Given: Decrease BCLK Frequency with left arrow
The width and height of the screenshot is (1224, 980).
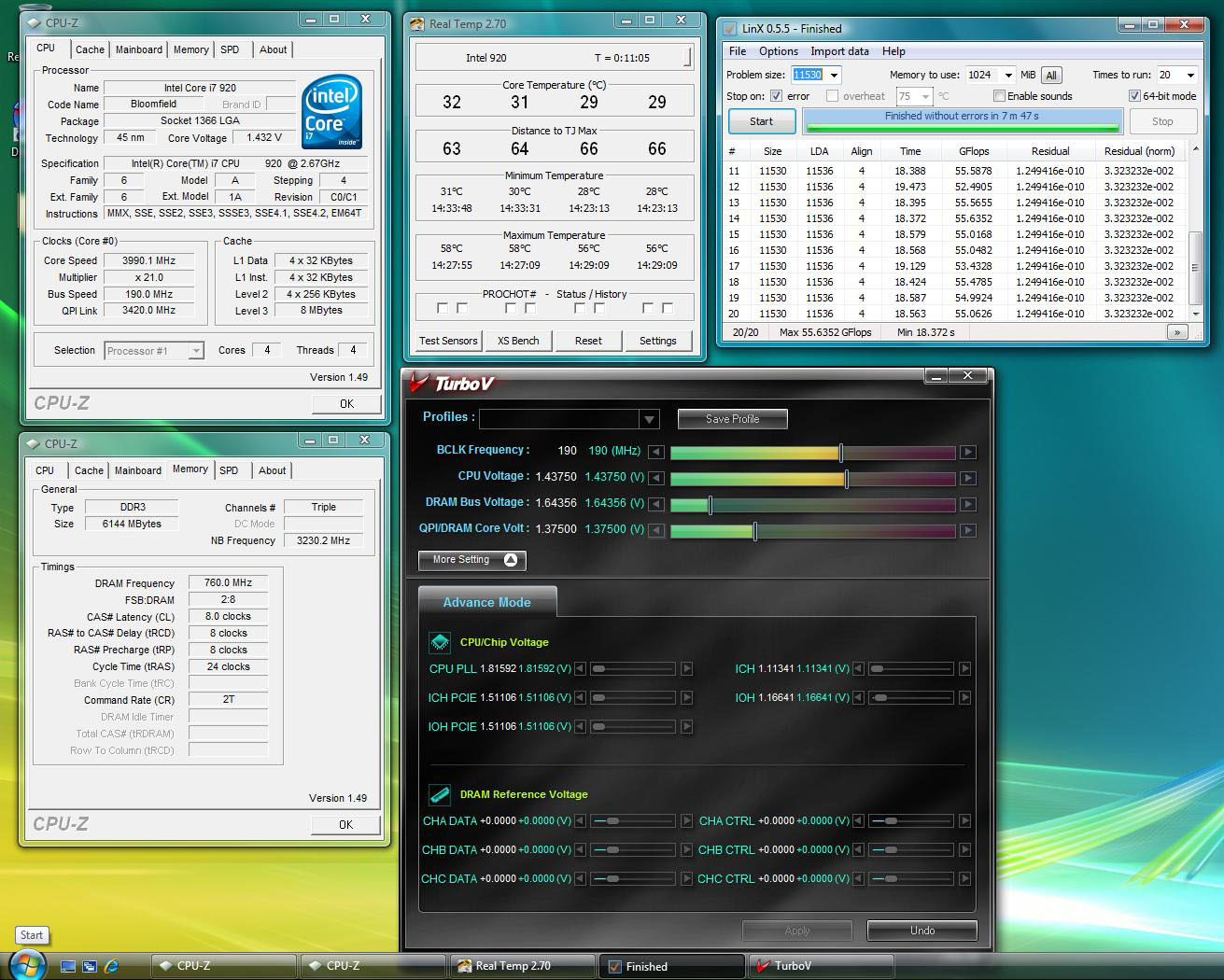Looking at the screenshot, I should click(x=656, y=452).
